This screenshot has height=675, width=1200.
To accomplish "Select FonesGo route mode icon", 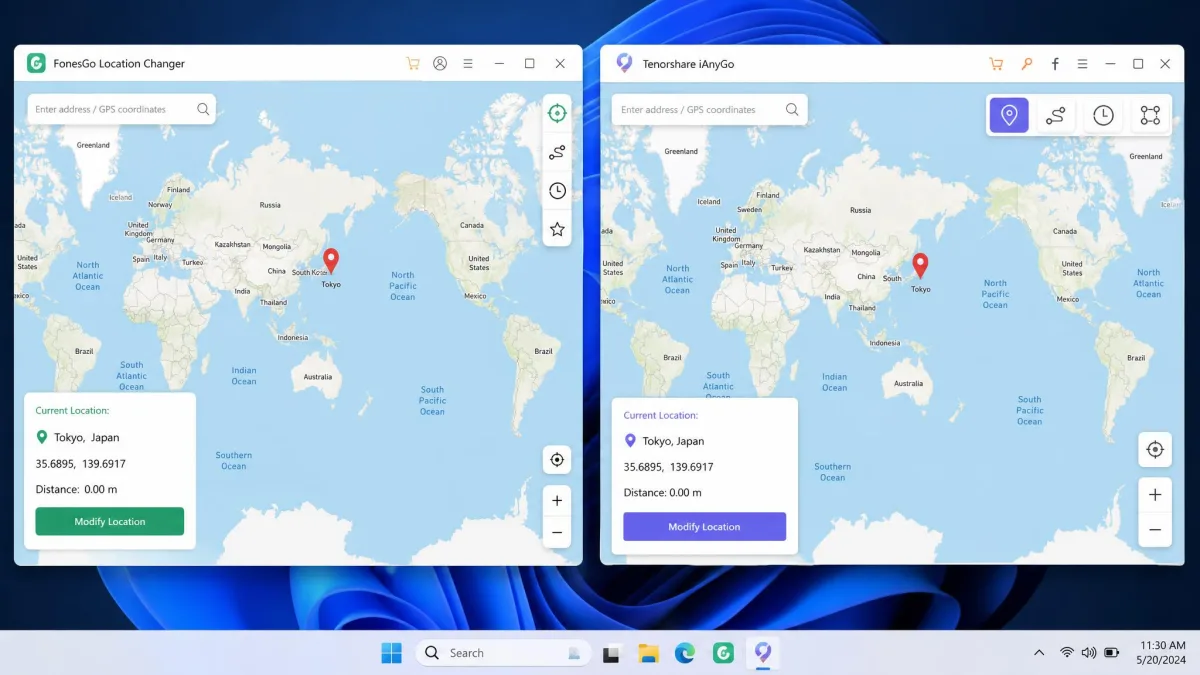I will click(x=557, y=152).
